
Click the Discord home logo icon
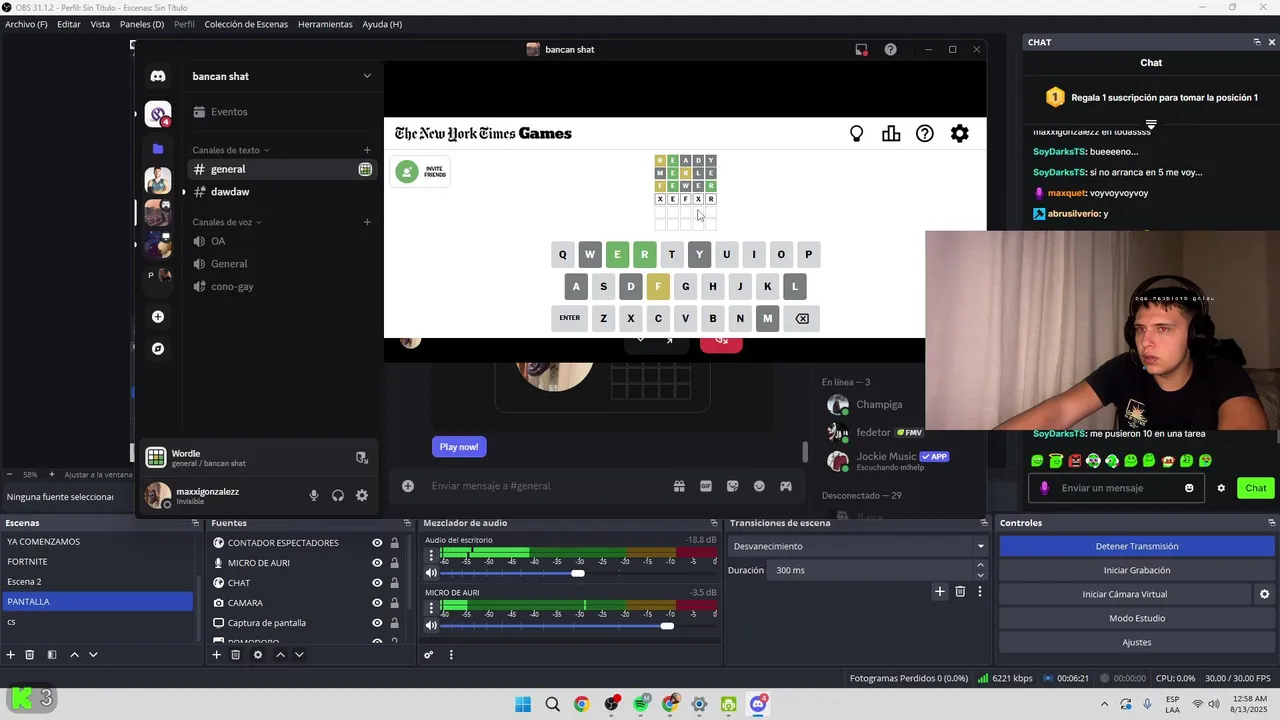click(x=158, y=76)
